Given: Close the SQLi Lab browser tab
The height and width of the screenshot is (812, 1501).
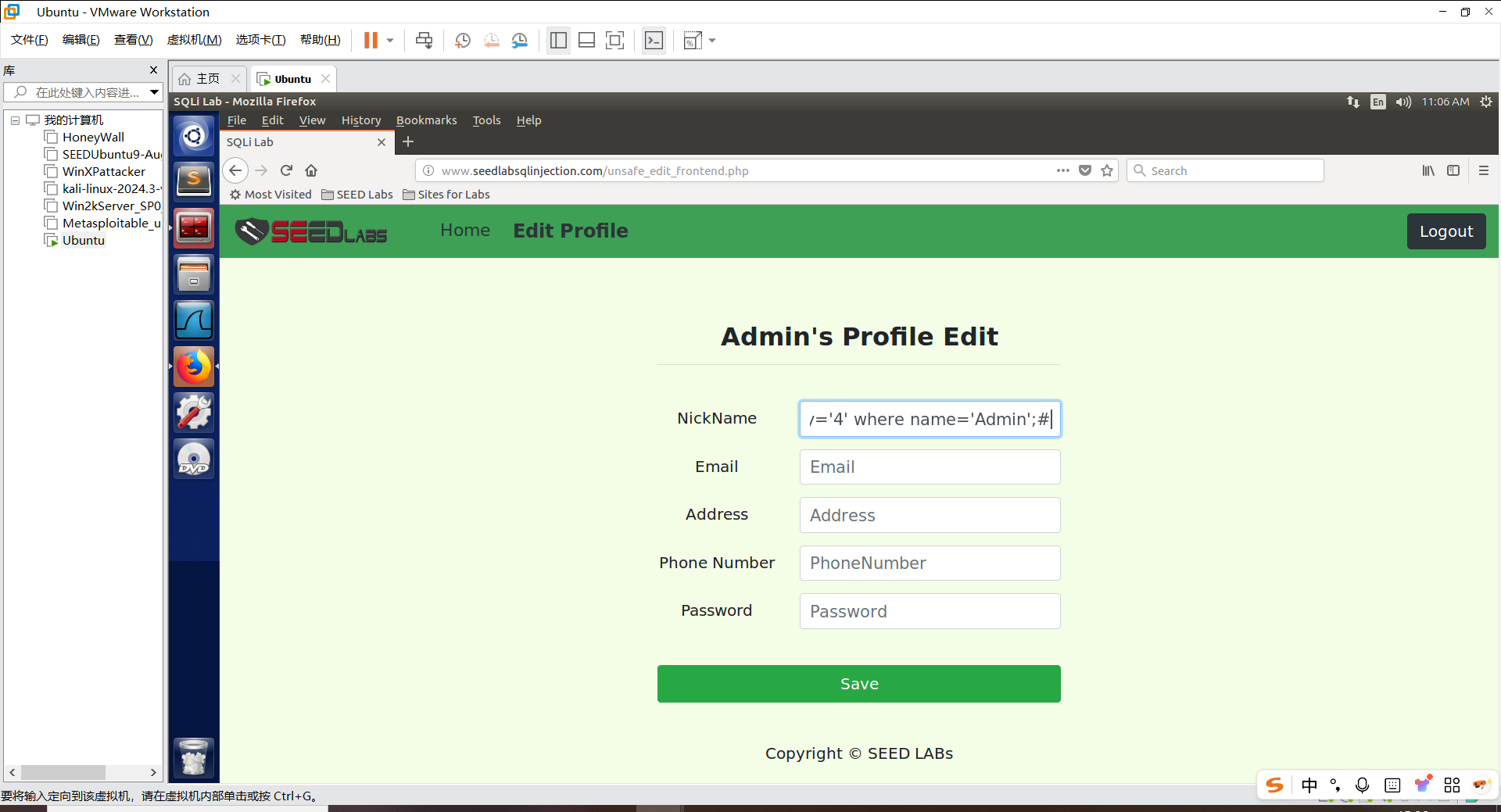Looking at the screenshot, I should click(x=382, y=142).
